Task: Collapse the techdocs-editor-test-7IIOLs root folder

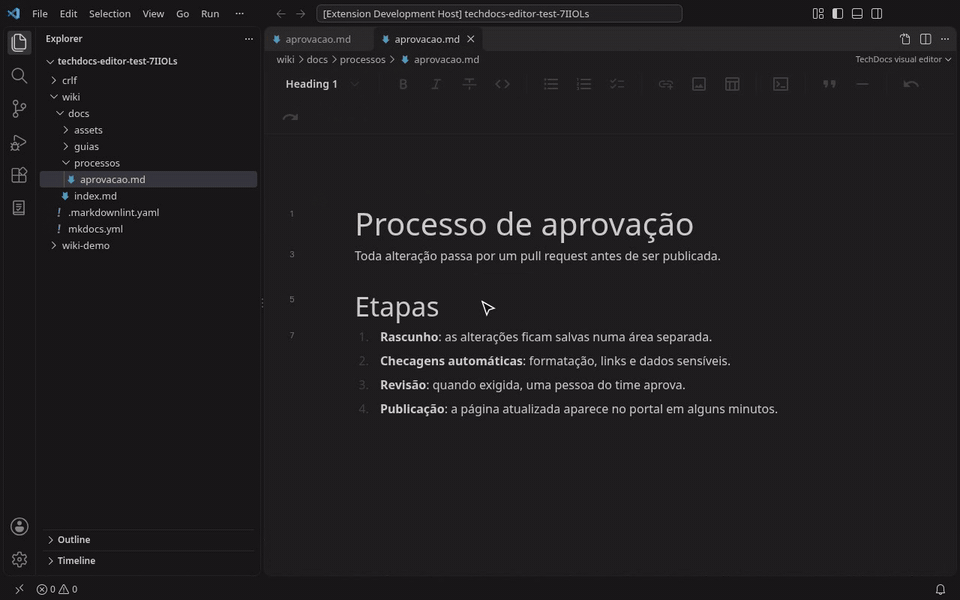Action: click(x=148, y=61)
